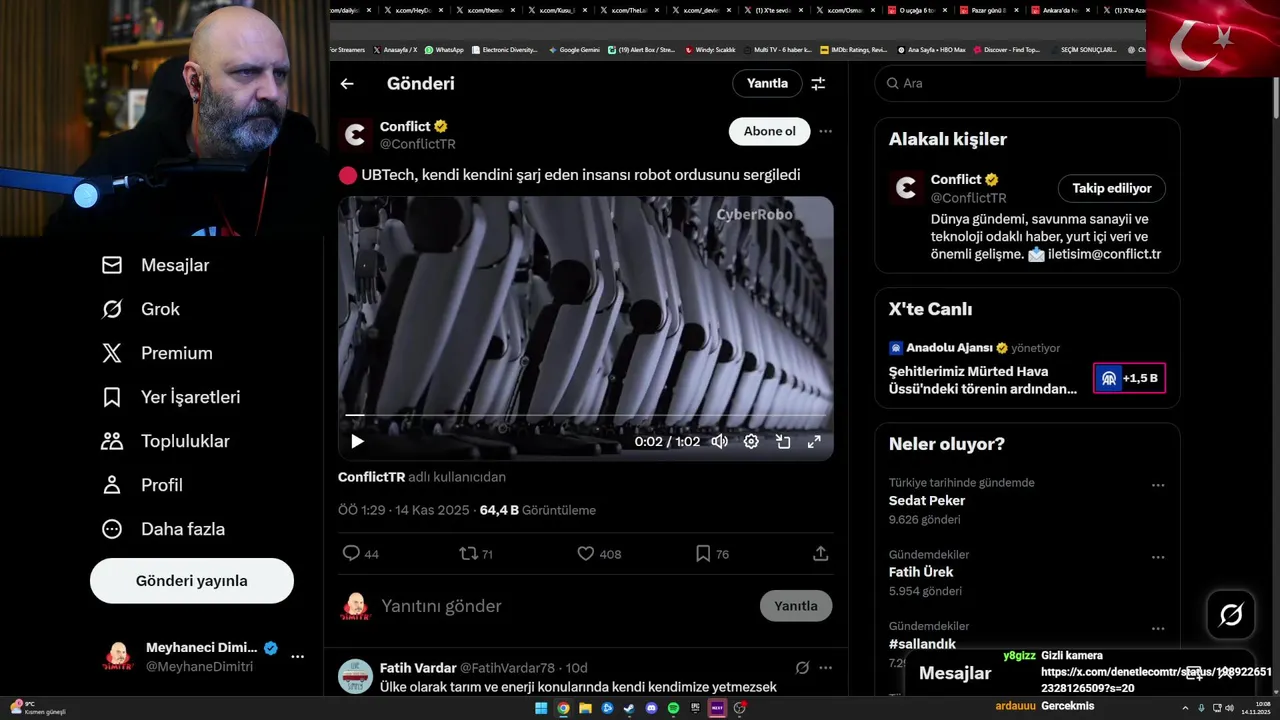Viewport: 1280px width, 720px height.
Task: Open the more options for Fatih Ürek trend
Action: click(x=1158, y=557)
